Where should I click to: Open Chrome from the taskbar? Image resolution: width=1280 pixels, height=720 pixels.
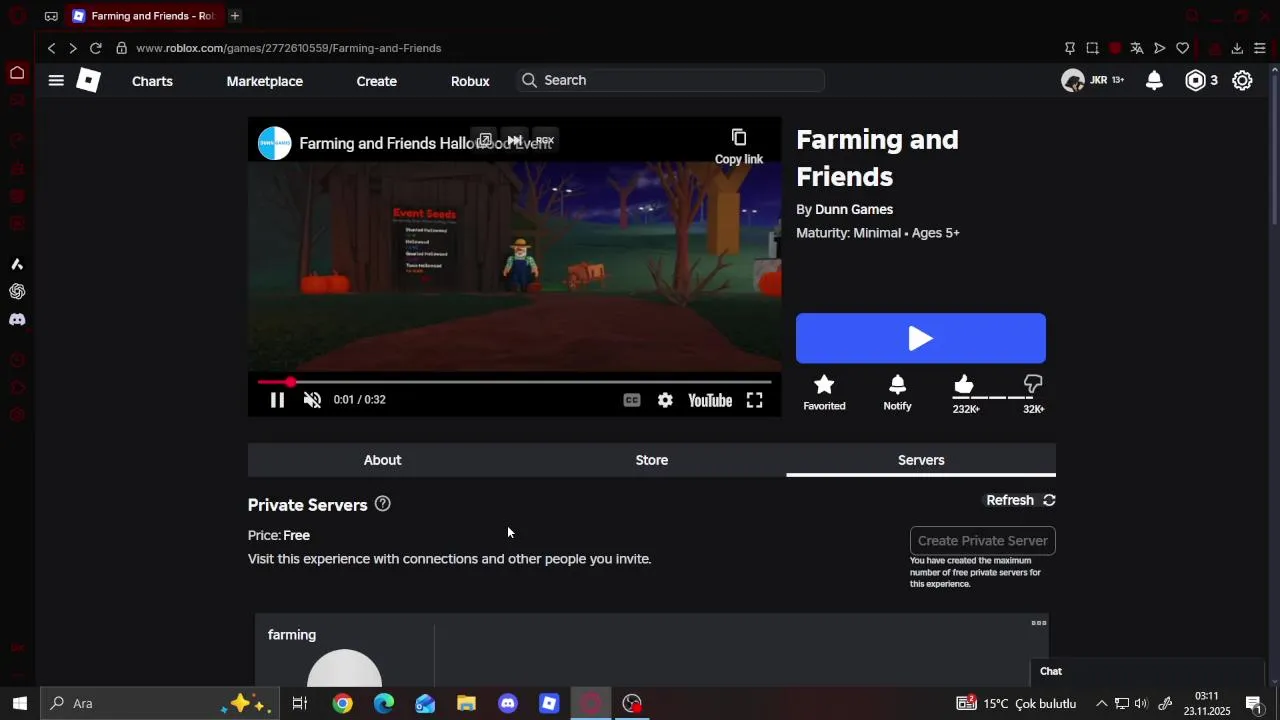[x=343, y=704]
